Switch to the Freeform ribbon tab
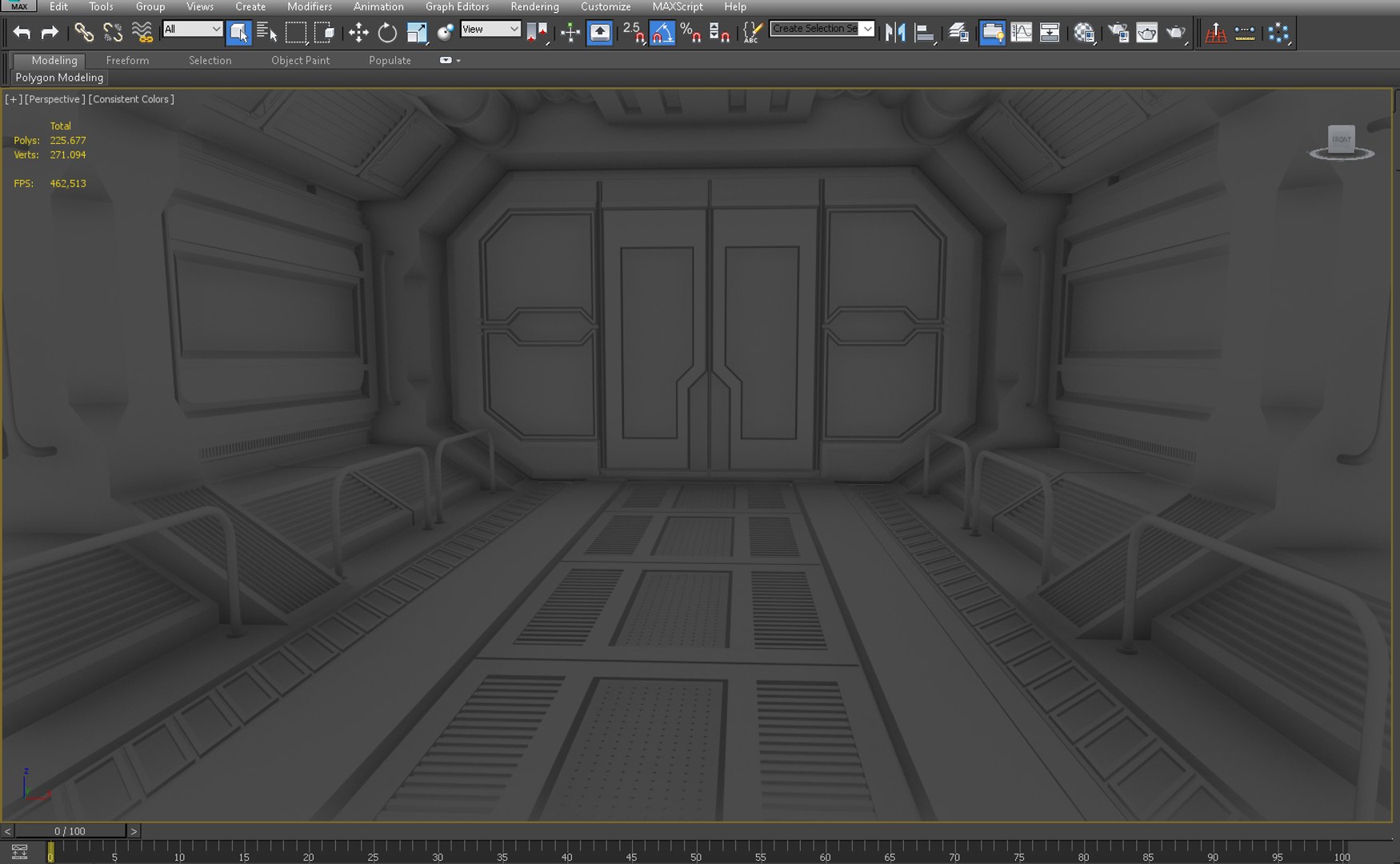This screenshot has height=864, width=1400. (127, 60)
